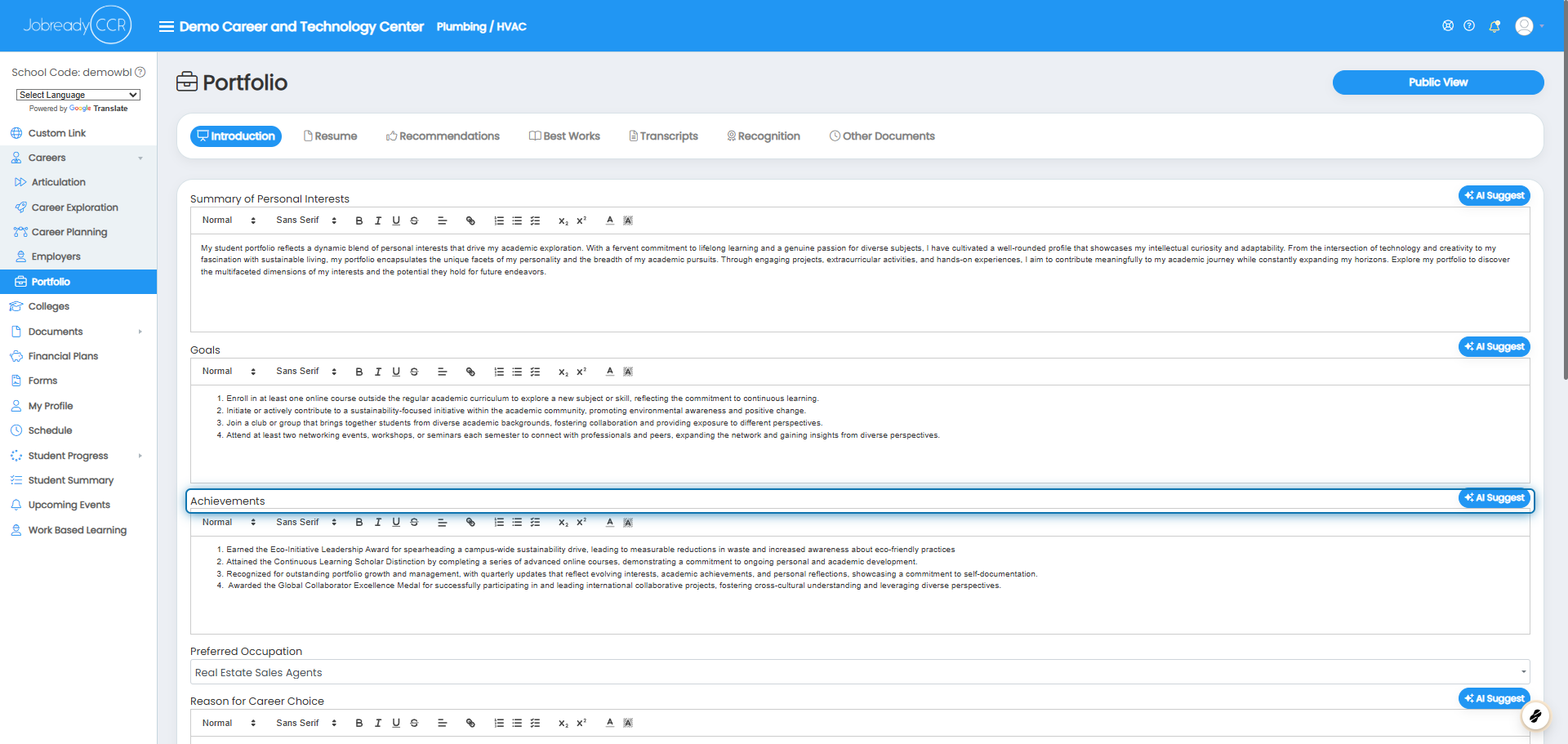1568x744 pixels.
Task: Open Normal heading dropdown in Goals toolbar
Action: (x=229, y=372)
